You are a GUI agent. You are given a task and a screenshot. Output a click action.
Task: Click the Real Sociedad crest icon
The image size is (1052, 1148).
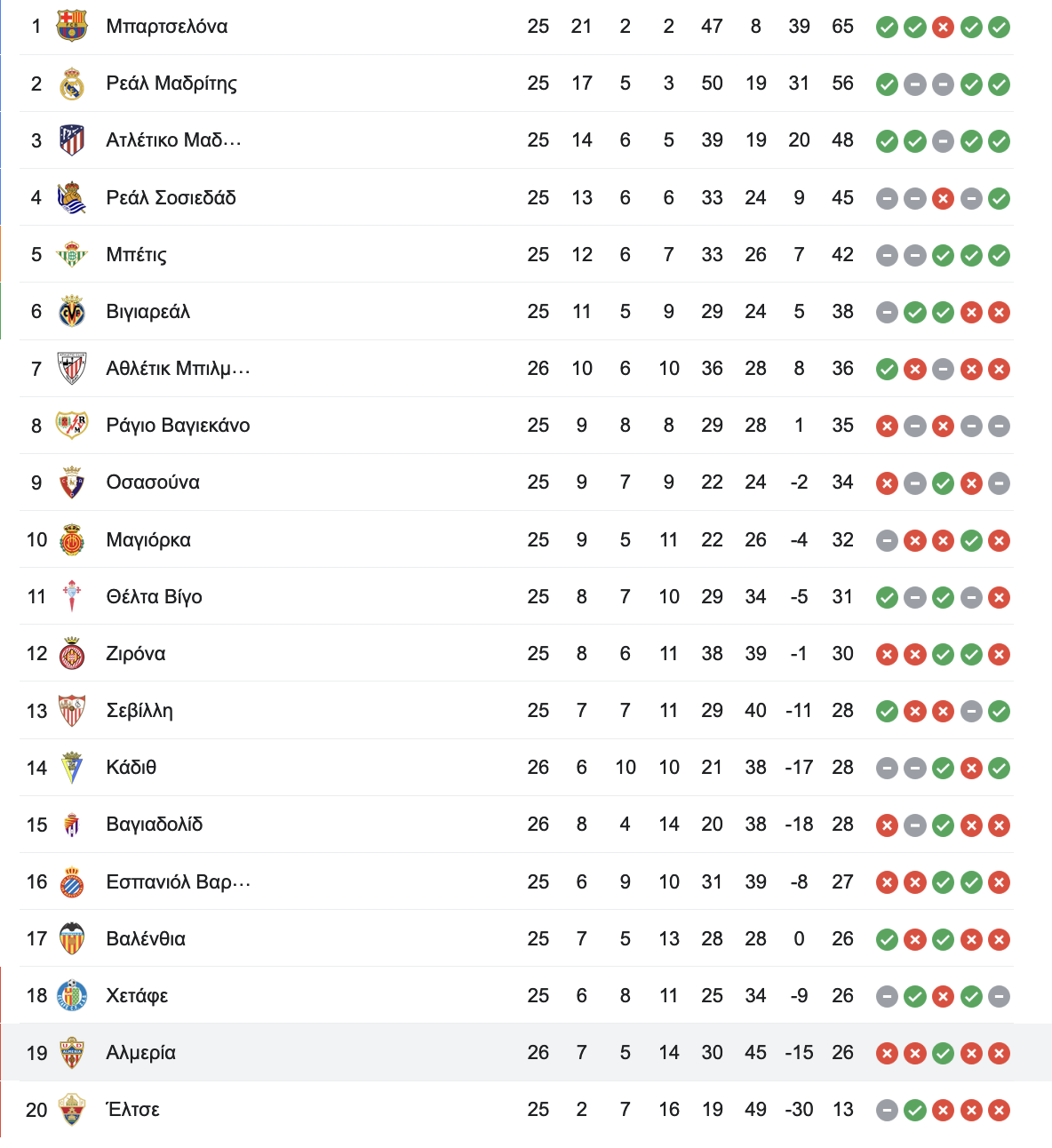tap(72, 197)
